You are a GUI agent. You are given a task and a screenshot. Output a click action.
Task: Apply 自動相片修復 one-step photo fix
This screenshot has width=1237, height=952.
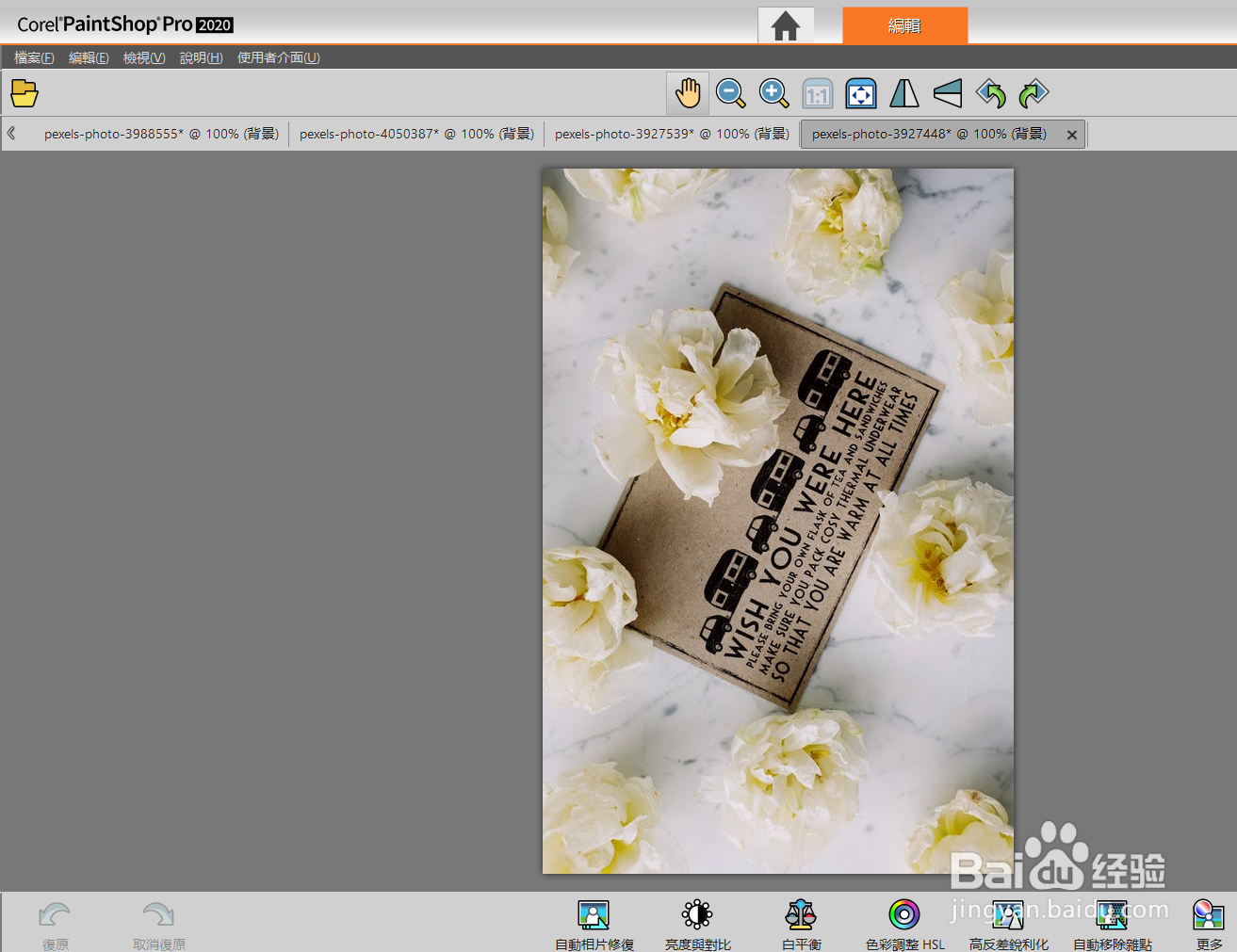(594, 925)
